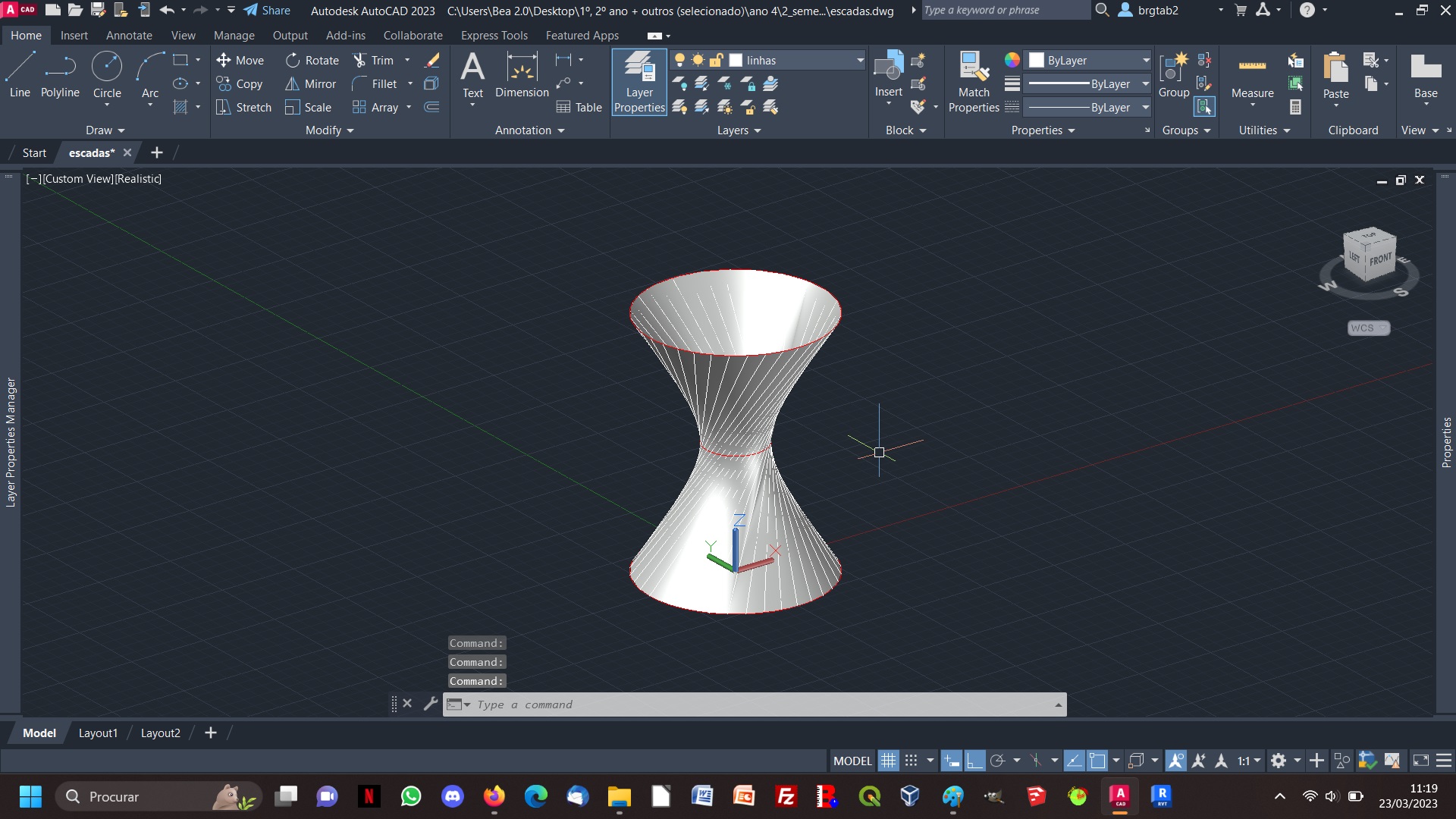The height and width of the screenshot is (819, 1456).
Task: Expand the Draw panel
Action: click(x=105, y=130)
